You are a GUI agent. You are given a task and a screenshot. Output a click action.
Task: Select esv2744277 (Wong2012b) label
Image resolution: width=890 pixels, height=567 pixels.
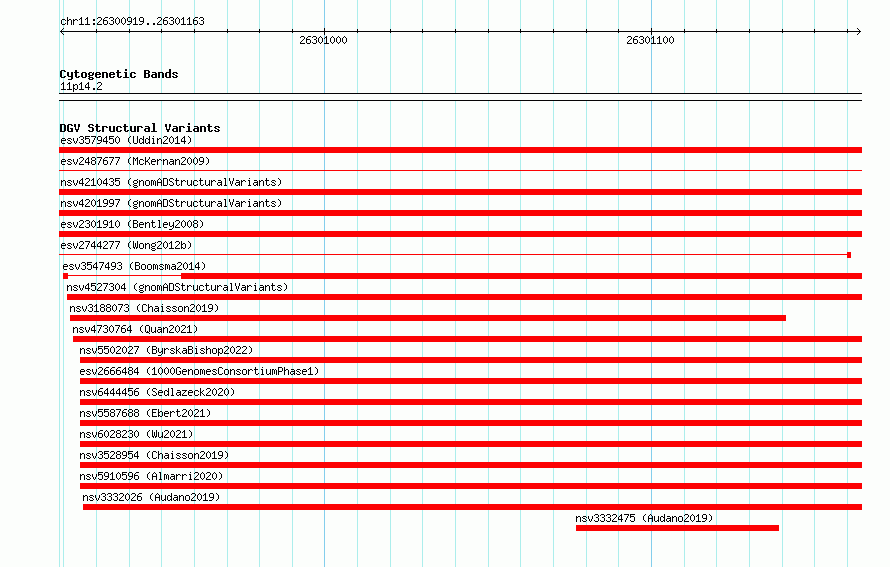[126, 245]
